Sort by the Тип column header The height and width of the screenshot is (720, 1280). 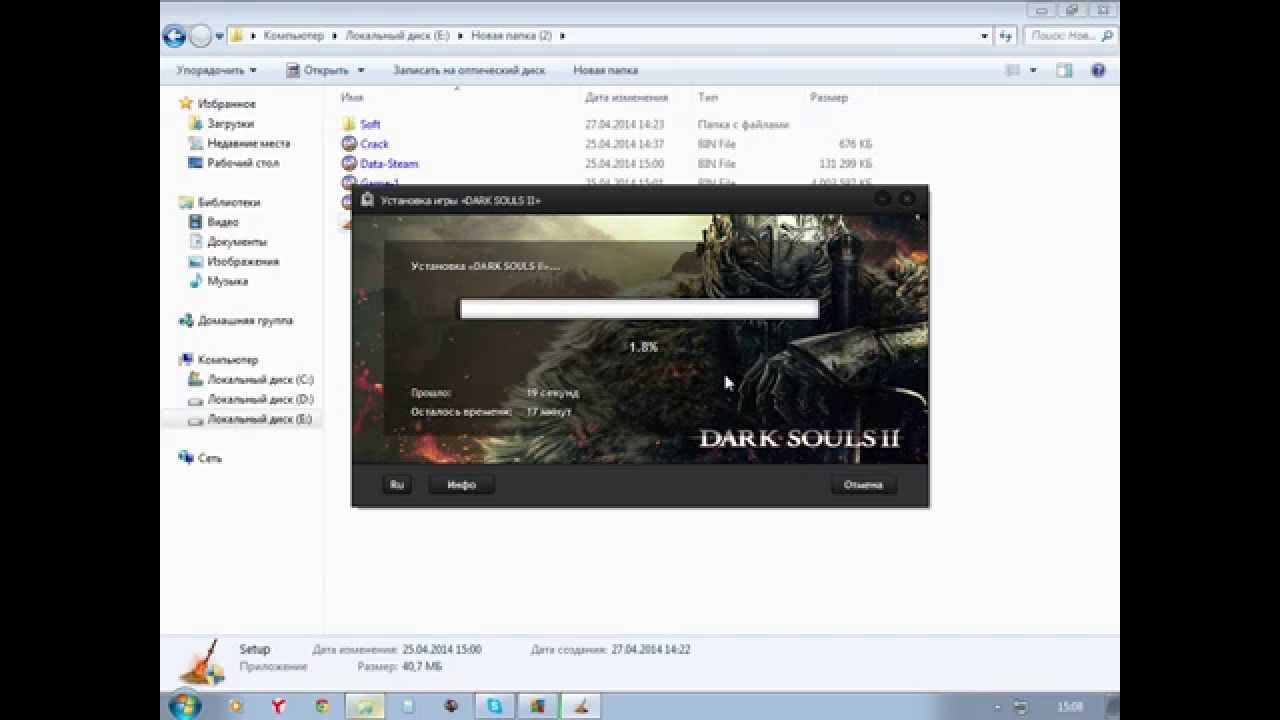coord(708,98)
